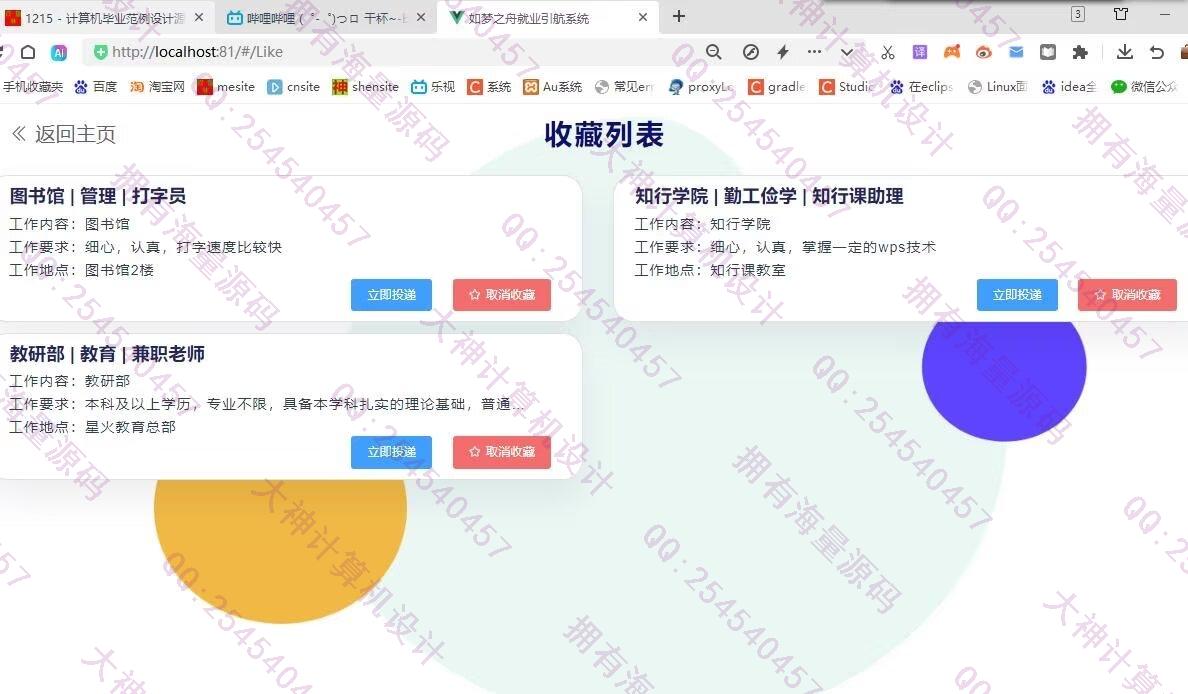Open the 在eclips bookmark
This screenshot has height=694, width=1188.
(921, 87)
